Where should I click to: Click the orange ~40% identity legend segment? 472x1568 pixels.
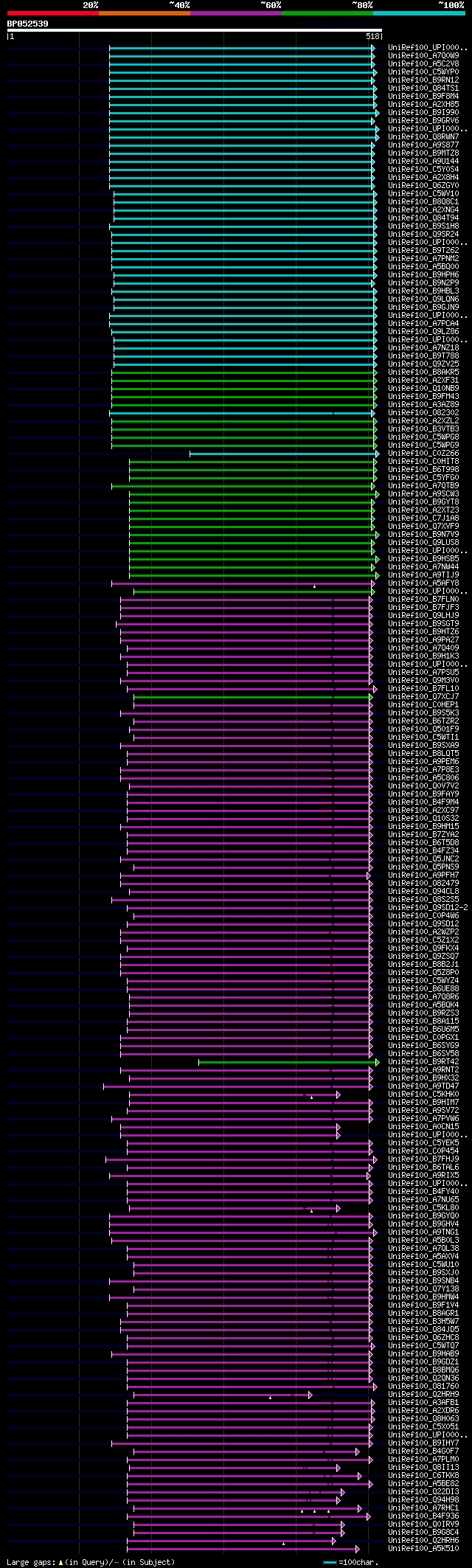pos(145,13)
